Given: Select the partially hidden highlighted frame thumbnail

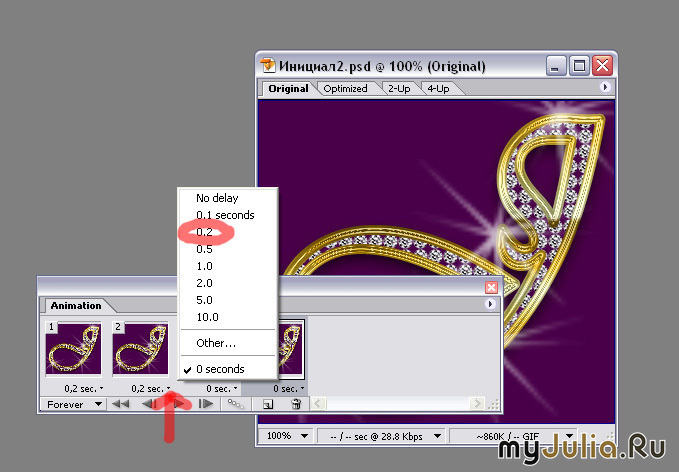Looking at the screenshot, I should pyautogui.click(x=291, y=349).
